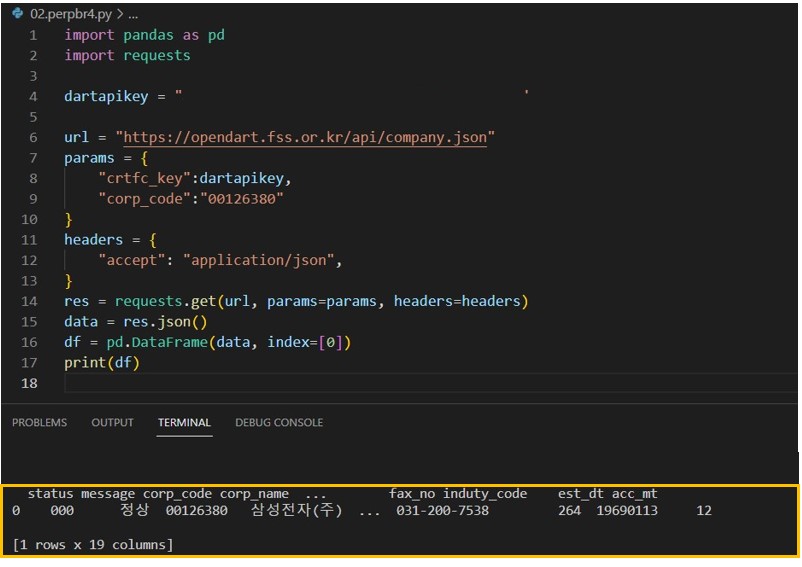
Task: Click empty line 18 in the editor
Action: pyautogui.click(x=430, y=383)
